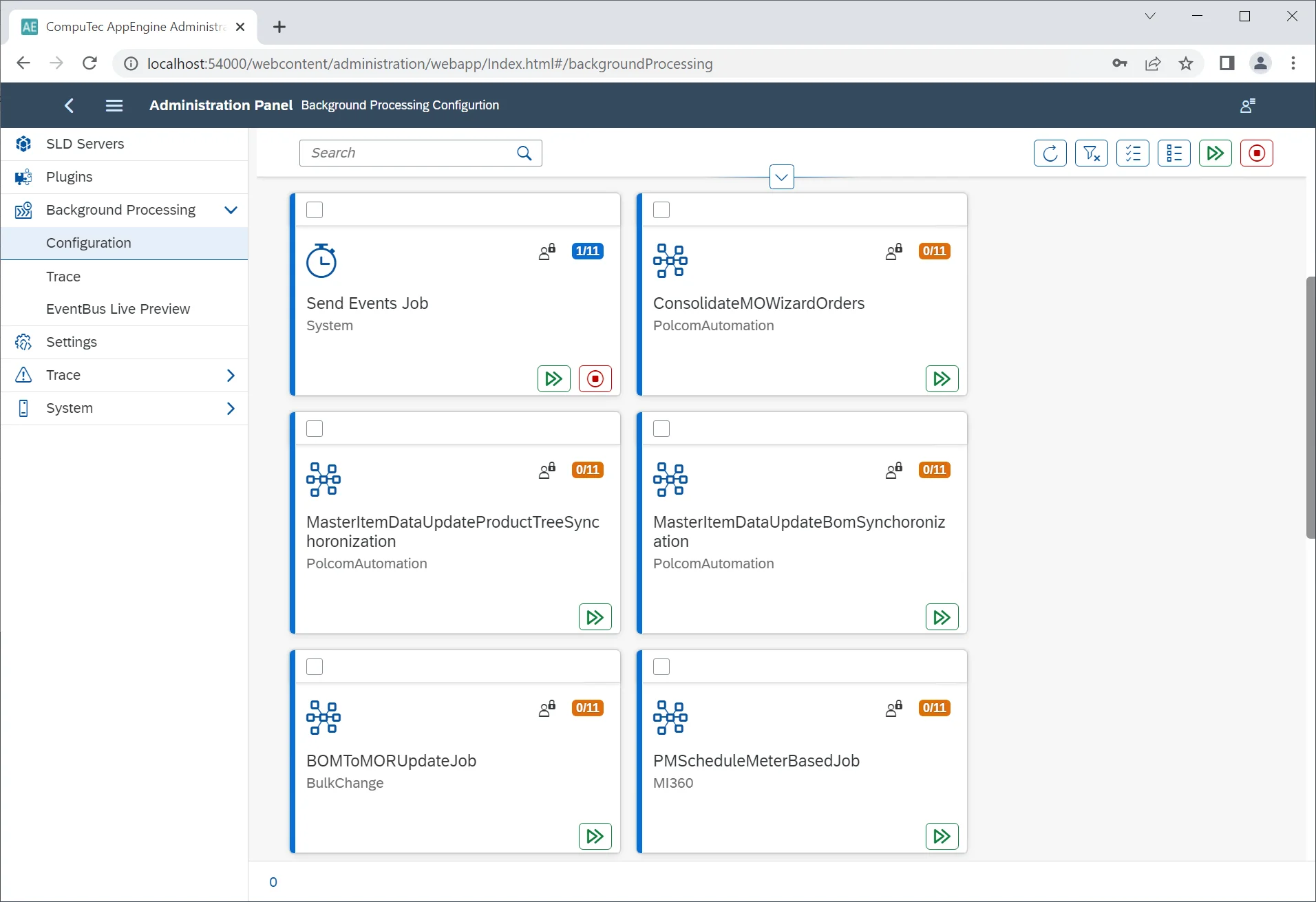Open the Plugins page
This screenshot has height=902, width=1316.
click(69, 177)
